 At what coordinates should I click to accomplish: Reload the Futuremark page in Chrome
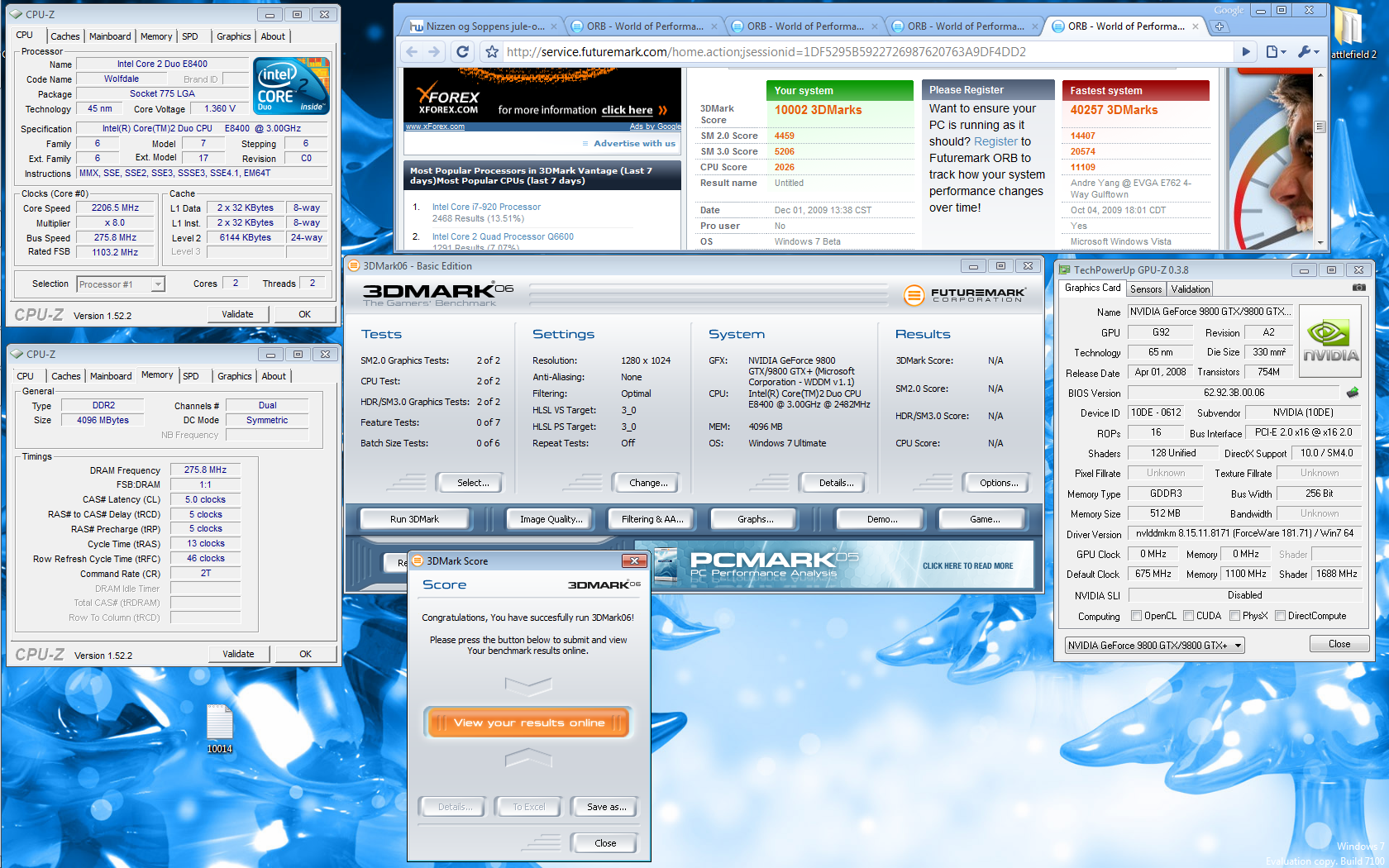[x=463, y=51]
